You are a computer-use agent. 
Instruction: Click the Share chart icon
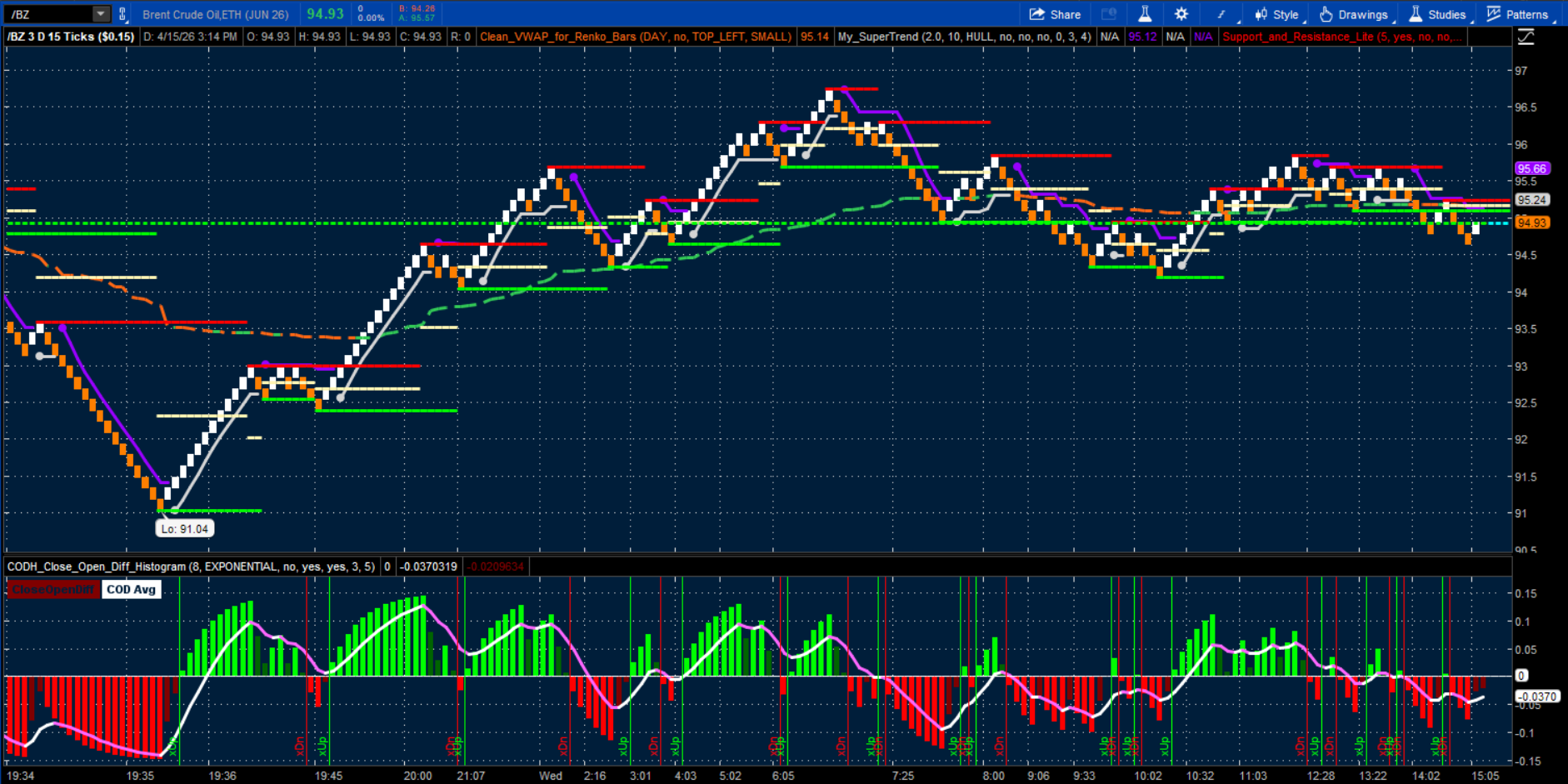coord(1055,14)
